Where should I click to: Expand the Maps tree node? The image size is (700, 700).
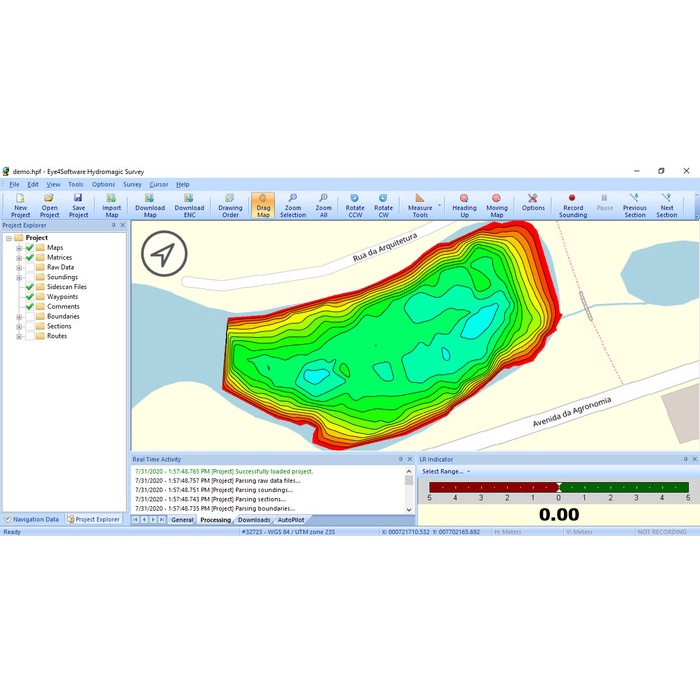point(19,248)
